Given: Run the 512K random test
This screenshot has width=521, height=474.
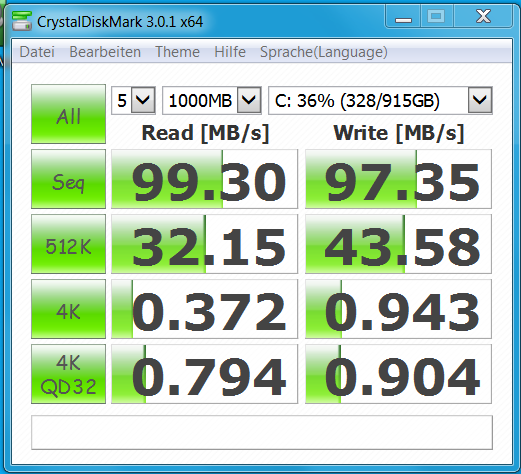Looking at the screenshot, I should tap(68, 244).
